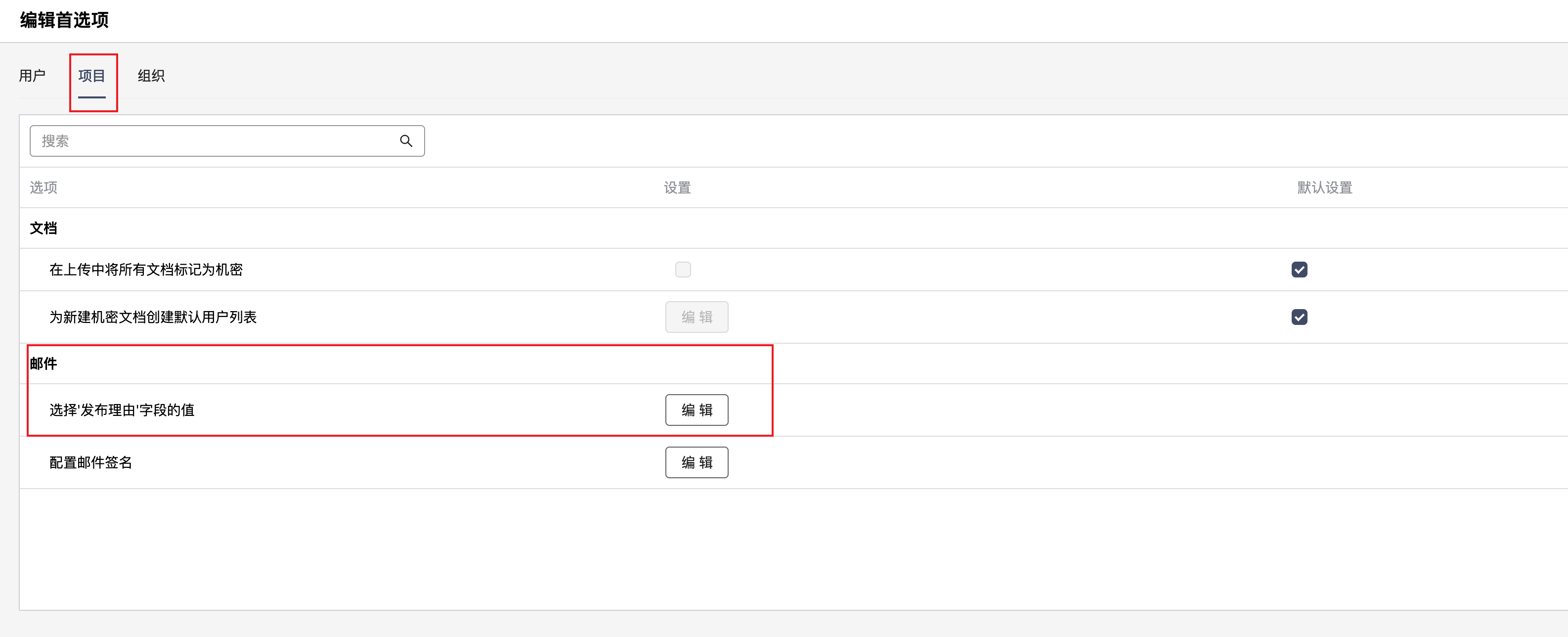Select the 为新建机密文档创建默认用户列表 row label
This screenshot has height=637, width=1568.
click(x=153, y=317)
